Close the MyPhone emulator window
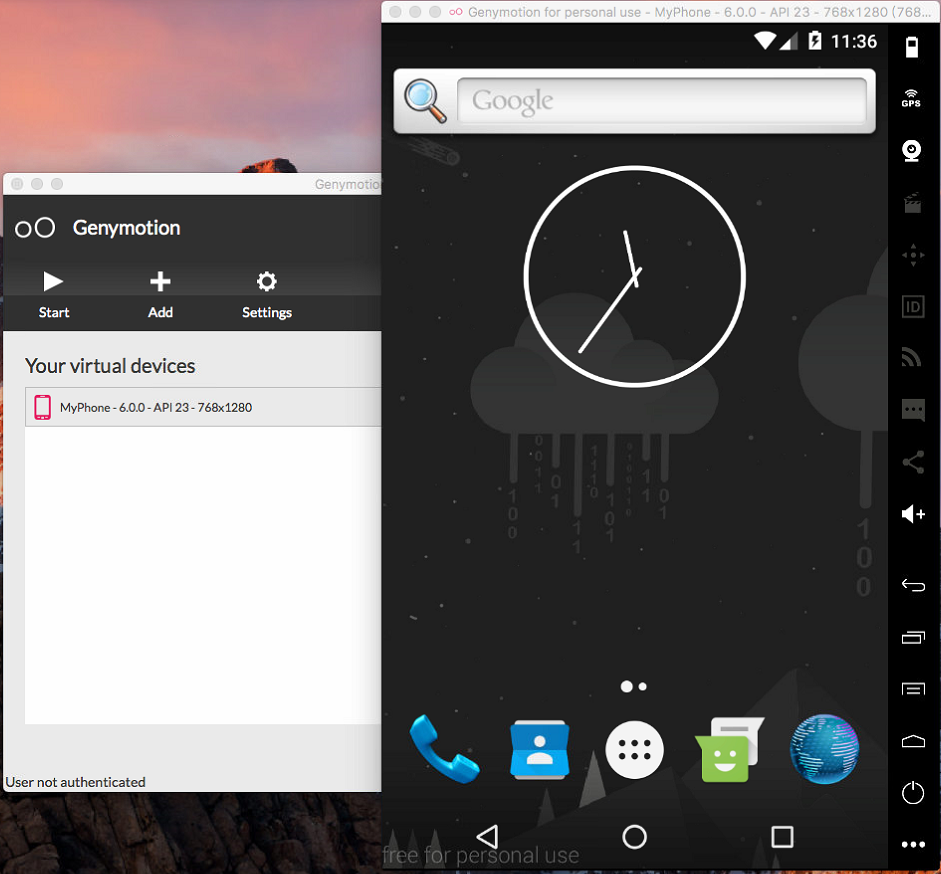The image size is (941, 874). tap(395, 11)
